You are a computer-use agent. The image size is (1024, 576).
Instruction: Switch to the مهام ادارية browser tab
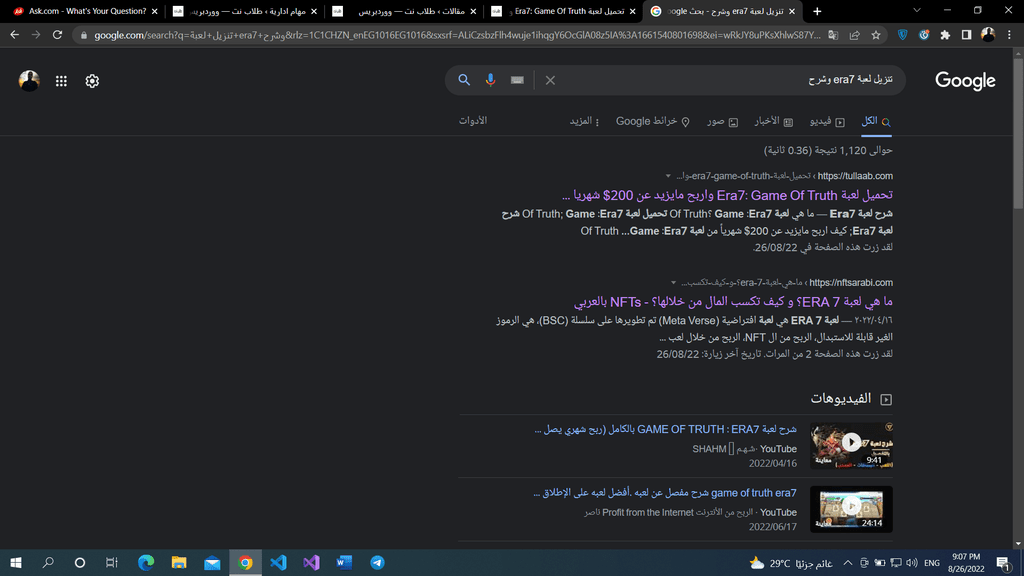(245, 11)
